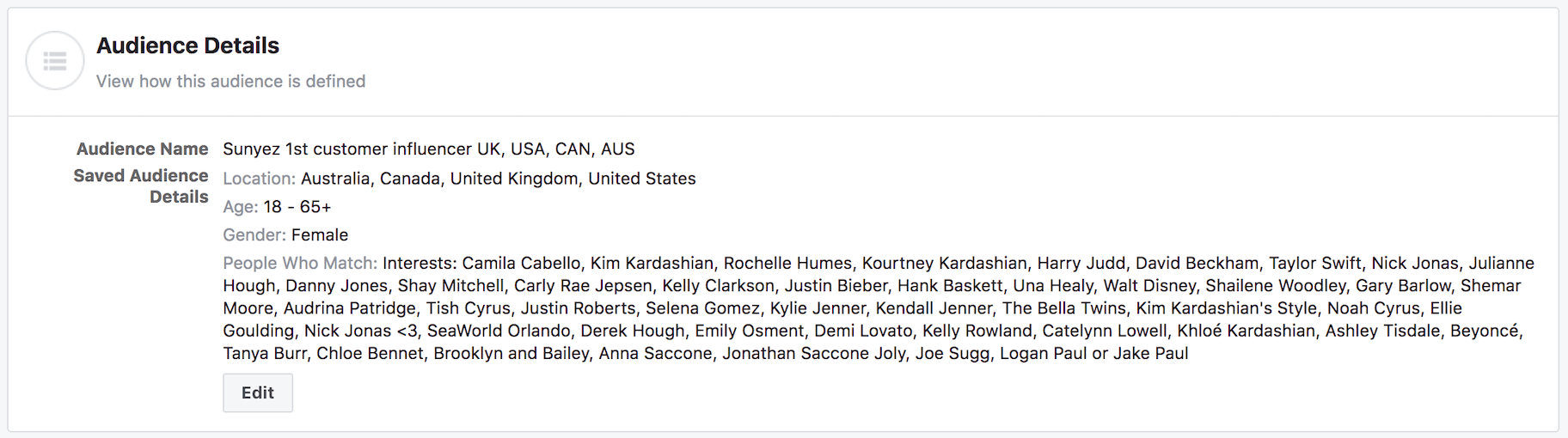1568x438 pixels.
Task: Click the Taylor Swift interest
Action: 1314,264
